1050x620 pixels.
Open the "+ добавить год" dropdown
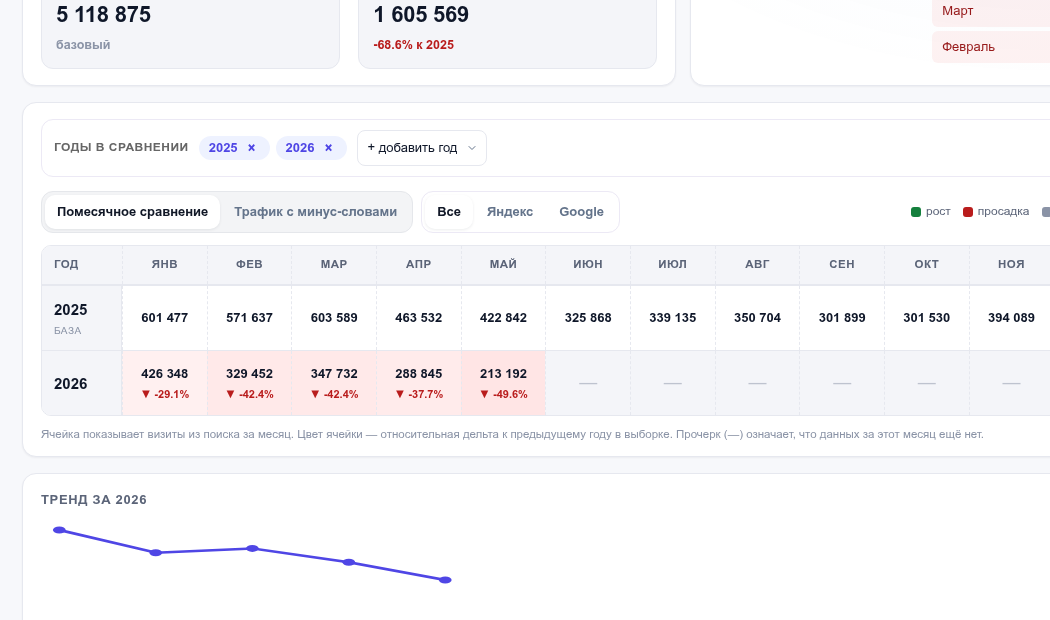click(422, 148)
